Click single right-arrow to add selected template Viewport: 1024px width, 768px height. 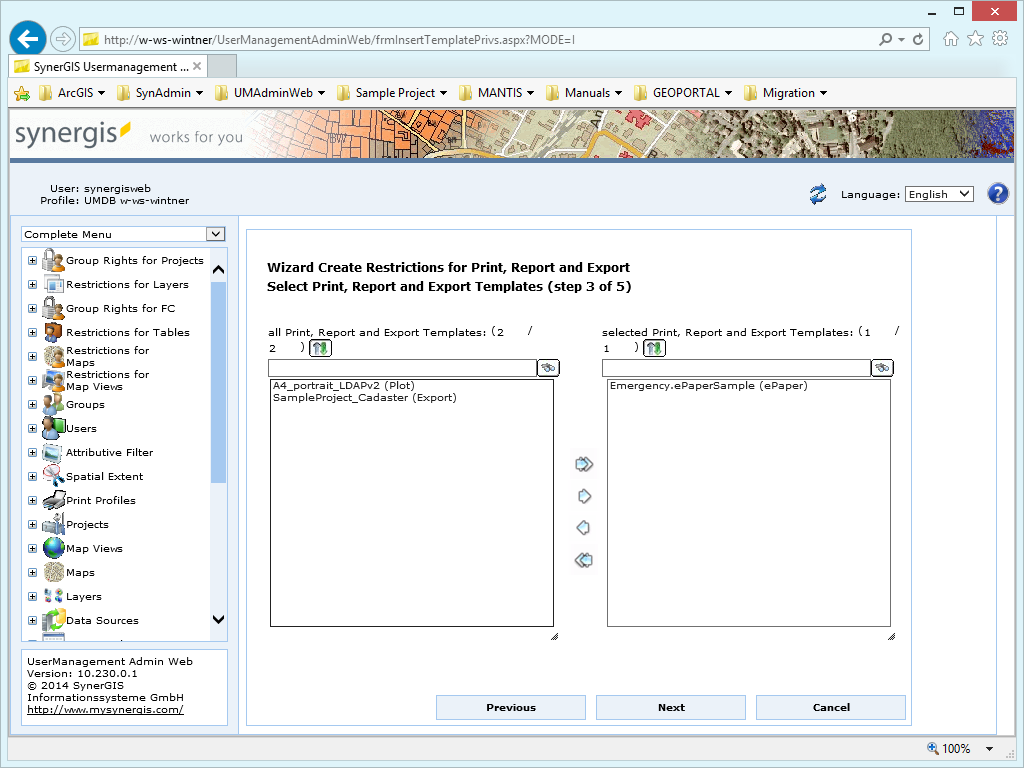tap(584, 495)
